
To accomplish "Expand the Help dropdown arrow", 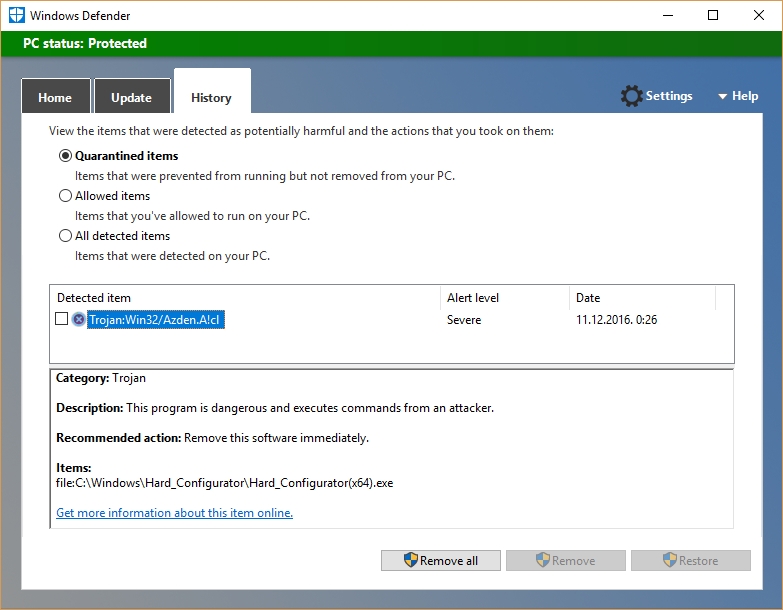I will tap(722, 97).
